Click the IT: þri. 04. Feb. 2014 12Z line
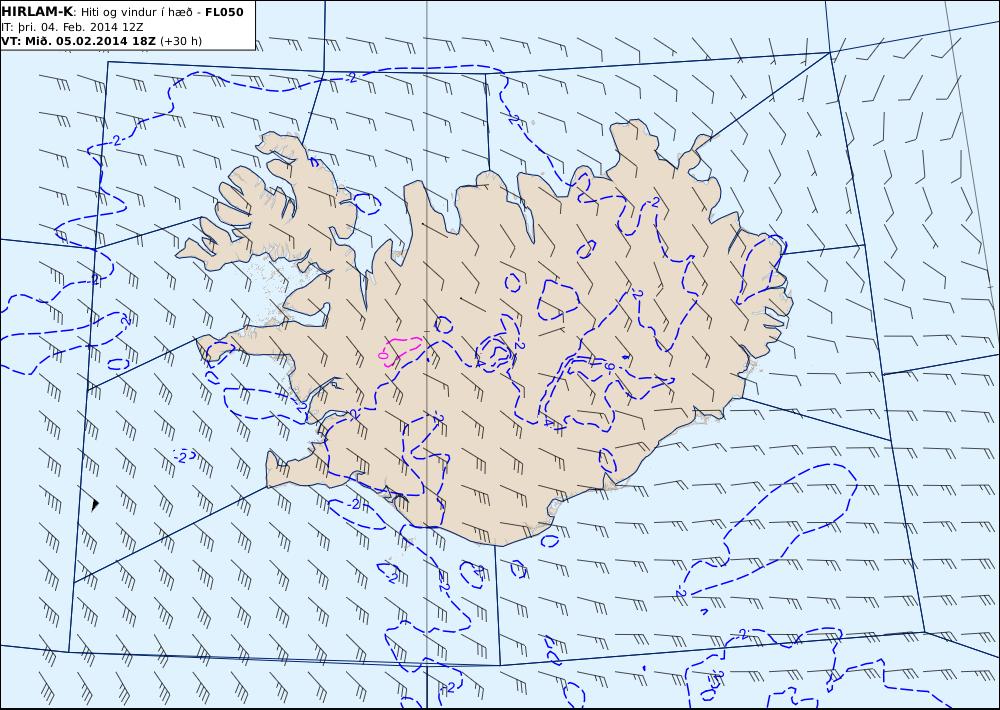The height and width of the screenshot is (710, 1000). pos(72,27)
